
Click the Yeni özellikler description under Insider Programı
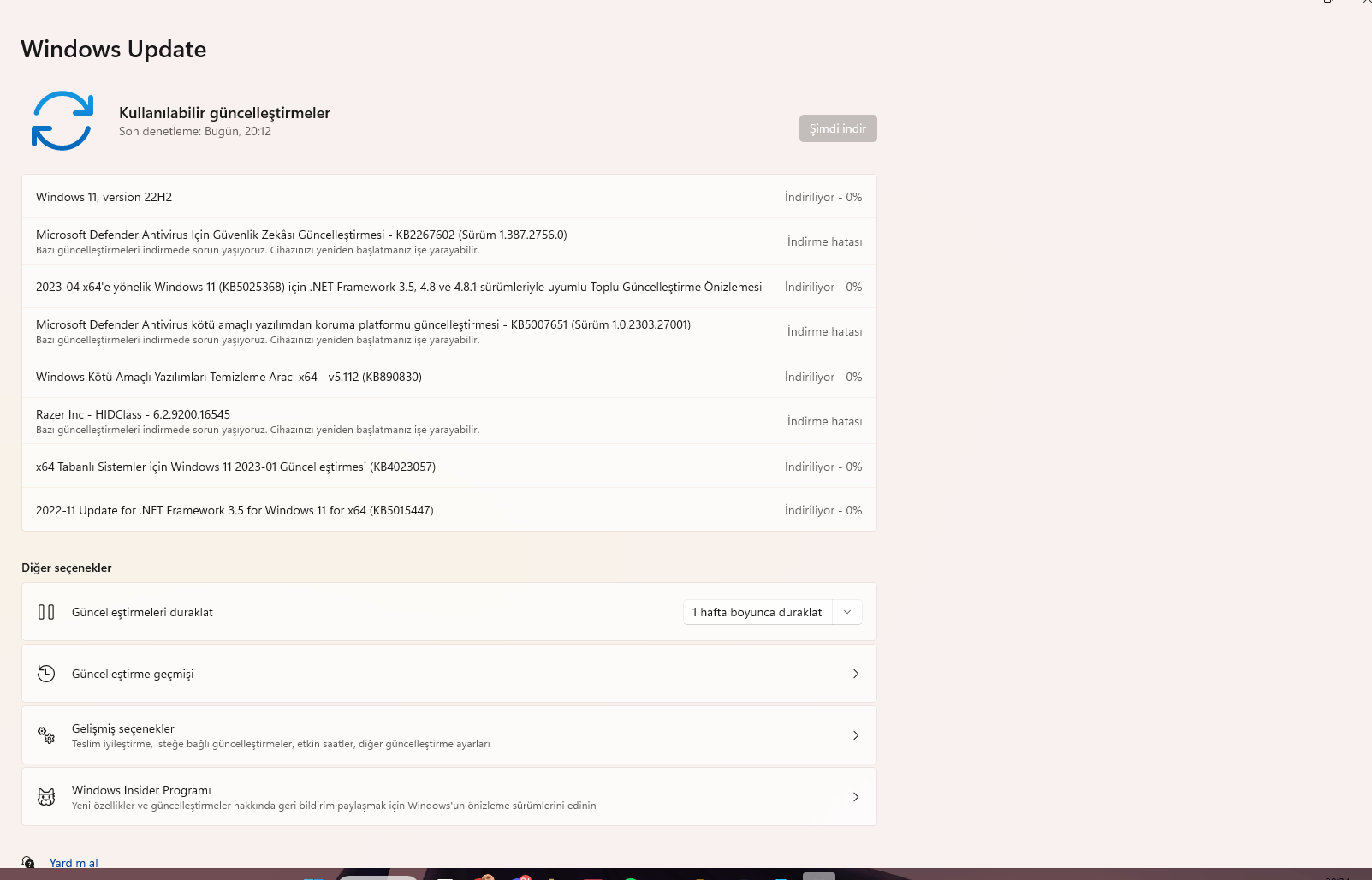[x=334, y=806]
